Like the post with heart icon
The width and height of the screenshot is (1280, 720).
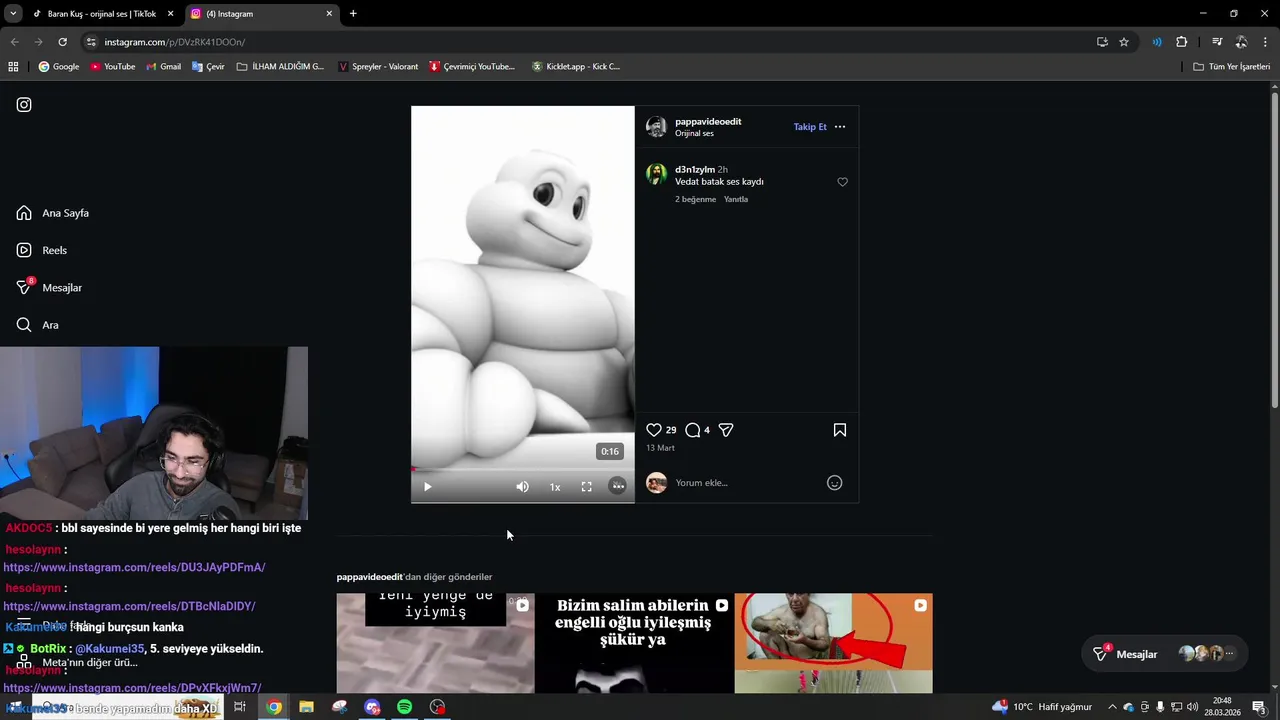tap(654, 430)
